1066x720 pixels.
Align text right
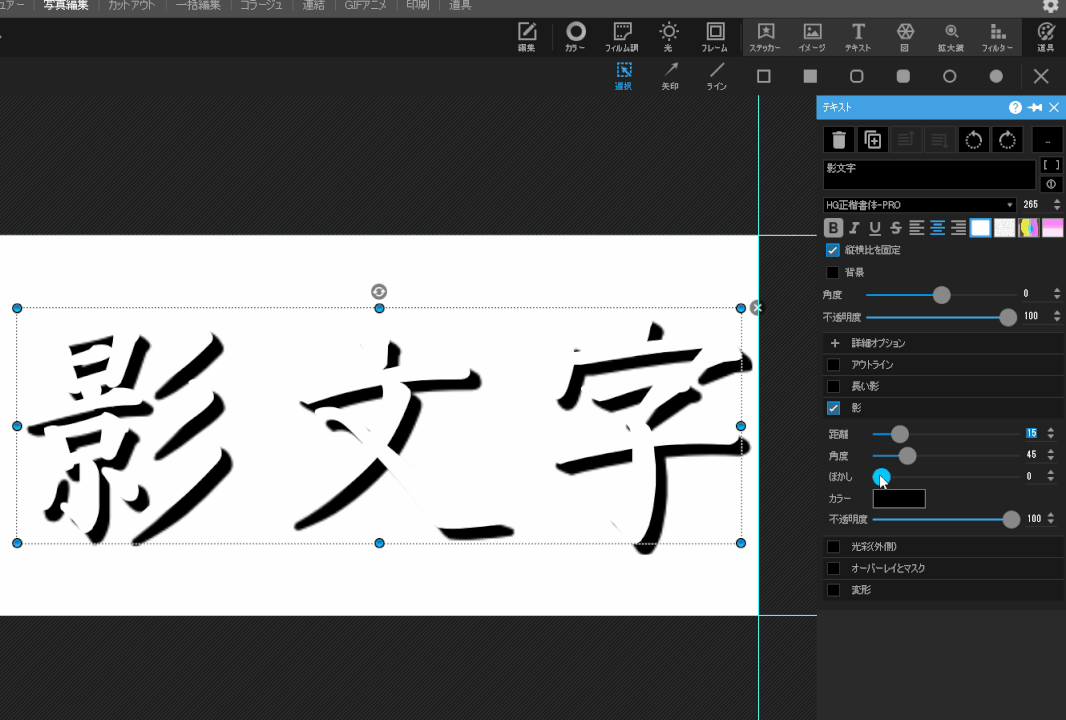(x=958, y=228)
